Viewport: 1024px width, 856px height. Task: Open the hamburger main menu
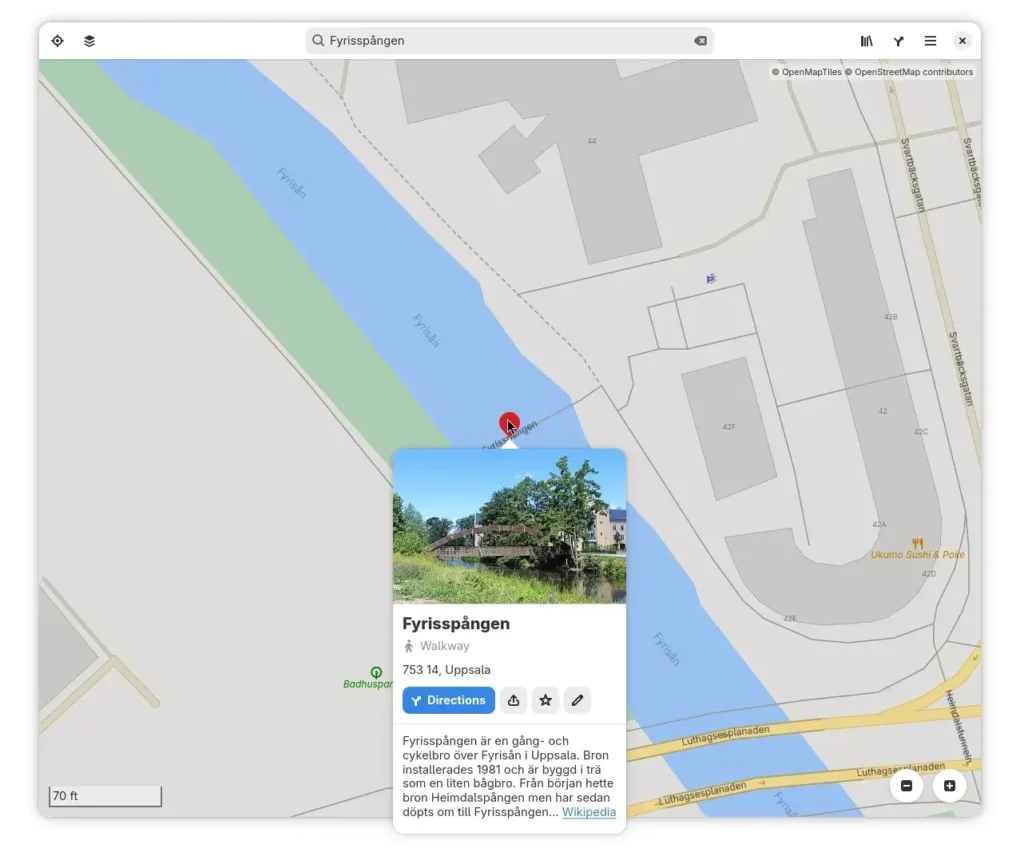[929, 41]
